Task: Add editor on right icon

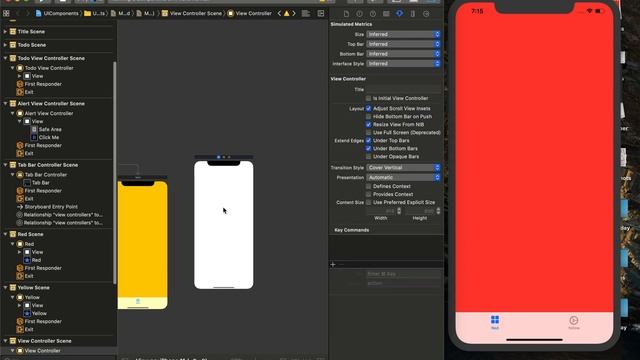Action: pyautogui.click(x=321, y=13)
